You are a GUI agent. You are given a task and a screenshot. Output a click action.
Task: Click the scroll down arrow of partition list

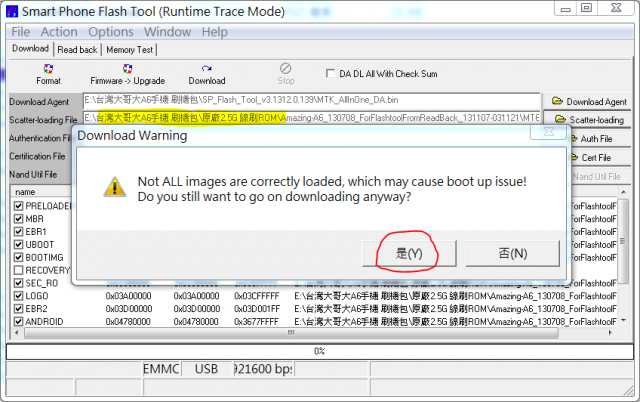623,321
